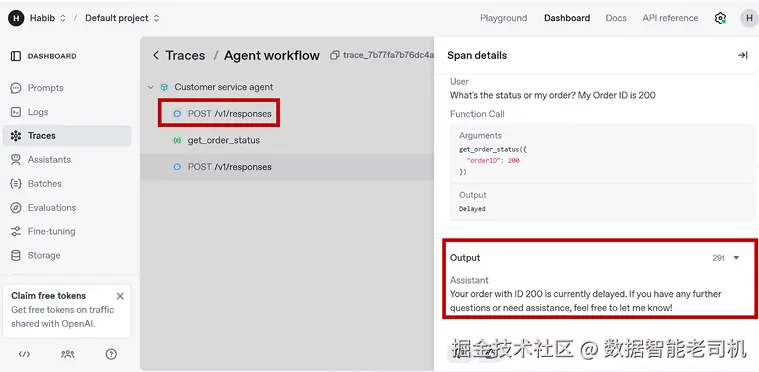Screen dimensions: 759x372
Task: Open Batches in the sidebar
Action: tap(67, 184)
